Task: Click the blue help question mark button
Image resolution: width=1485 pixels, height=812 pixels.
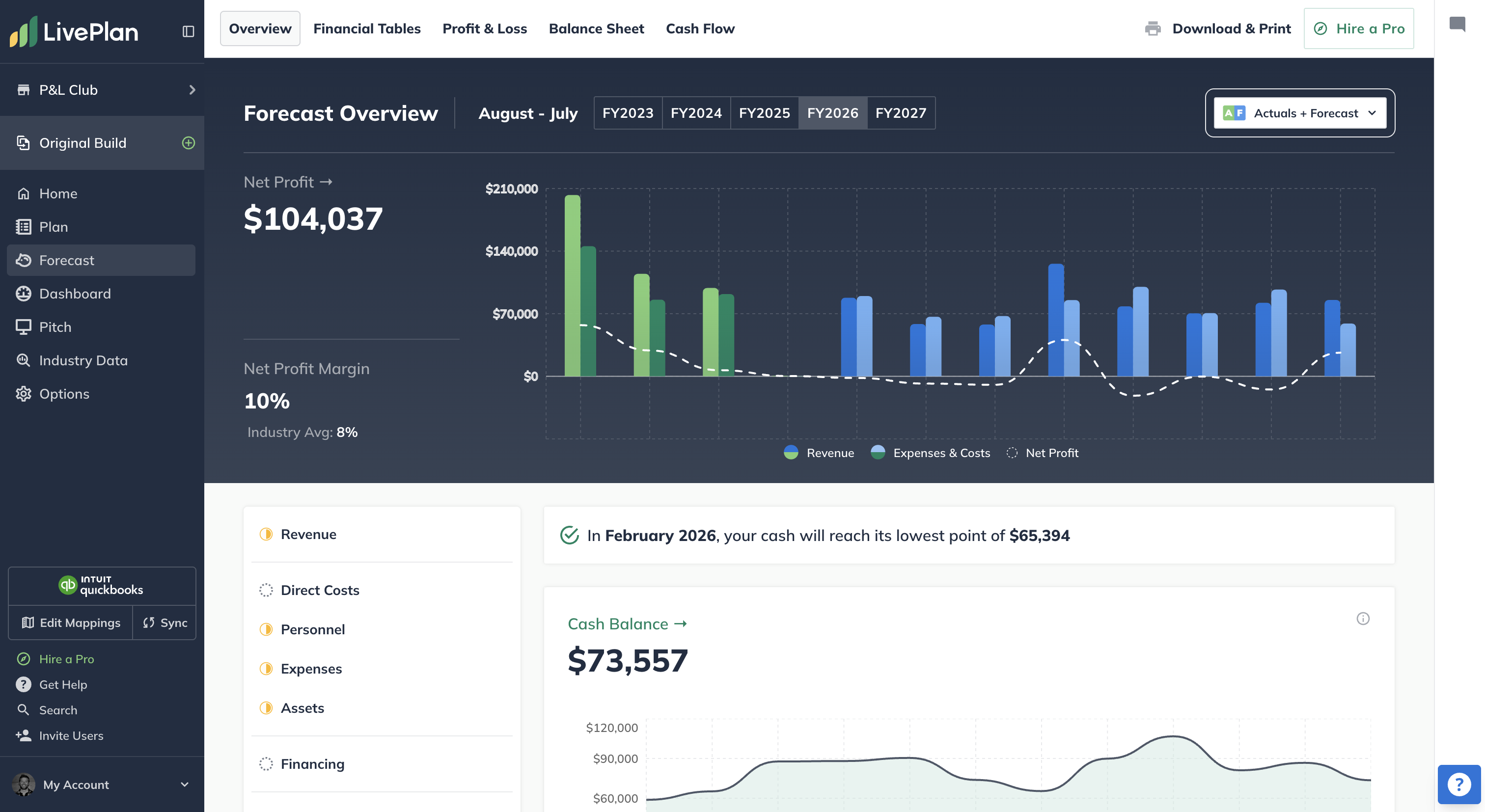Action: pyautogui.click(x=1458, y=785)
